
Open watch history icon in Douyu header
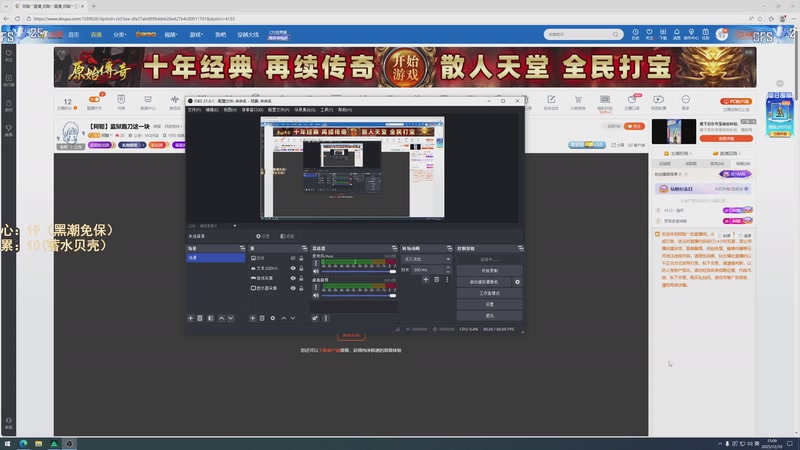click(x=635, y=34)
